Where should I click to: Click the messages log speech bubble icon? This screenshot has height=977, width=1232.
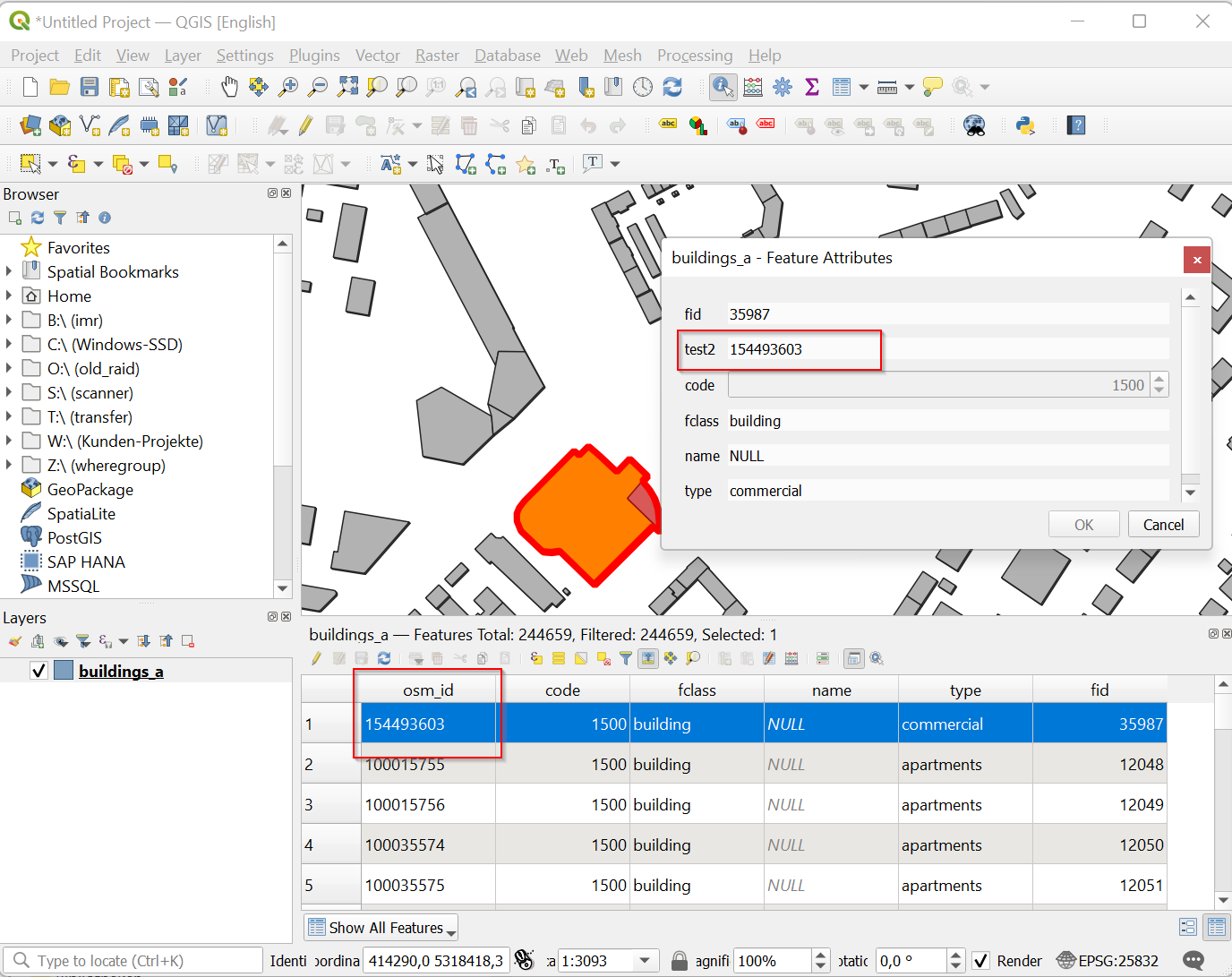coord(1193,961)
